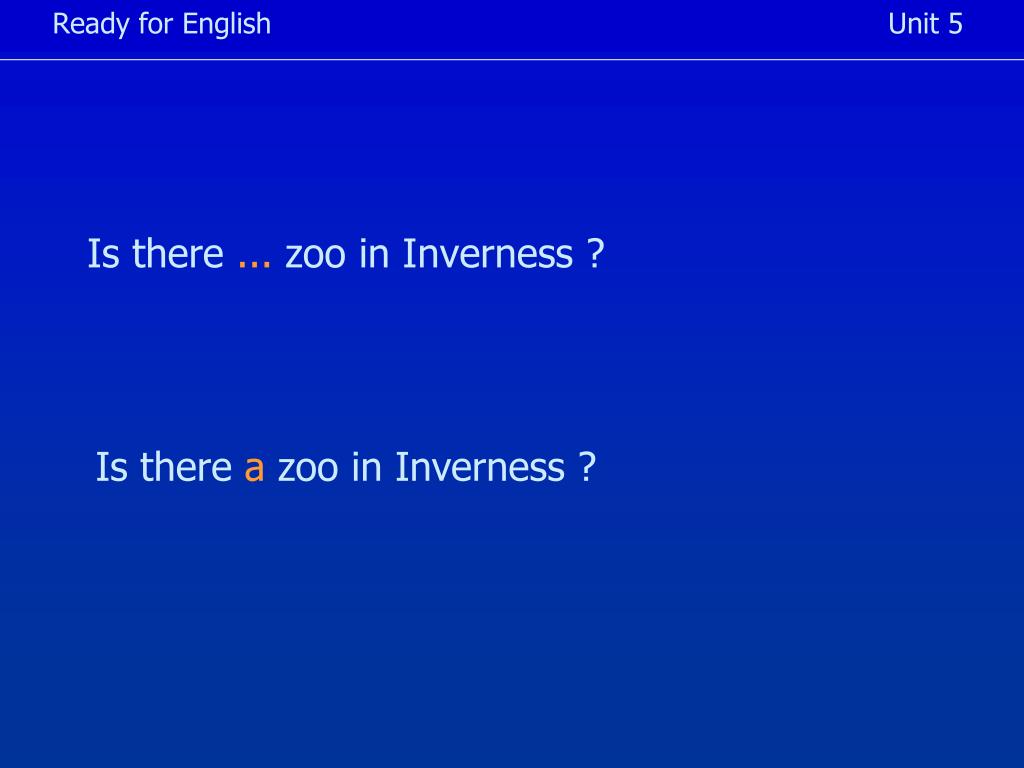Click the word "English" in the header
Screen dimensions: 1024x768
coord(227,24)
